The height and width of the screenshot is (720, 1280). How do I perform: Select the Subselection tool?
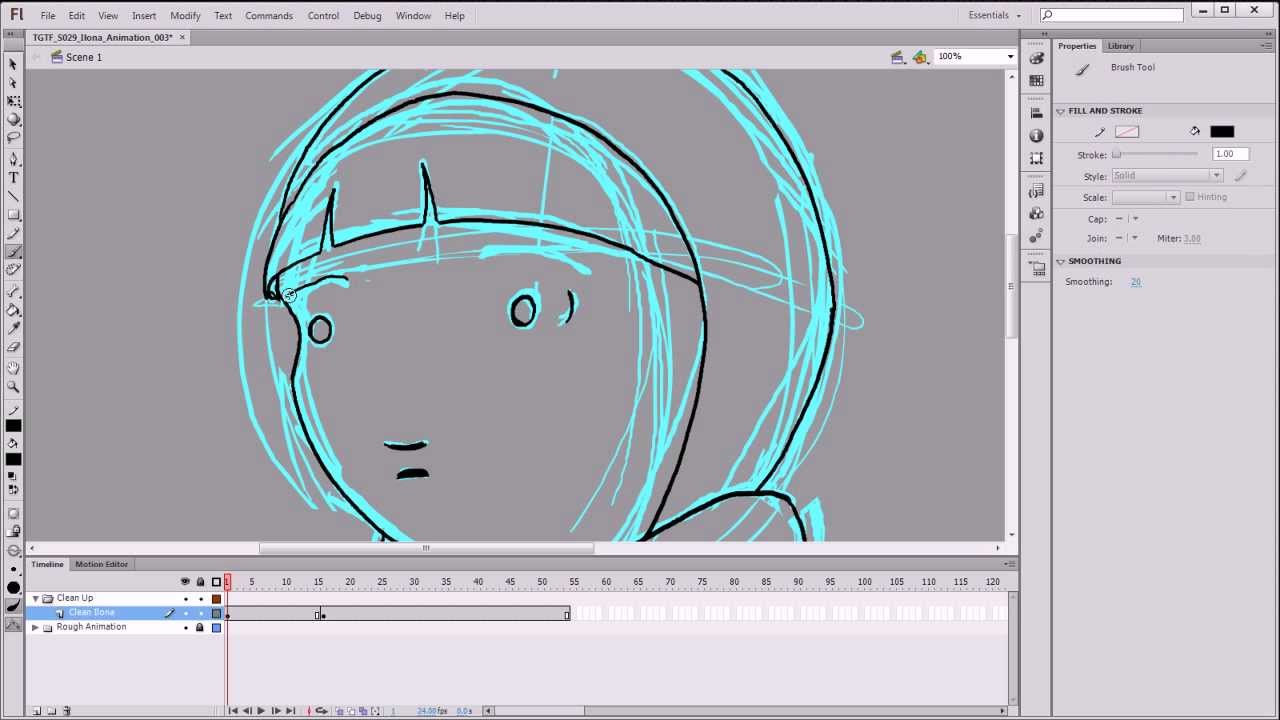click(x=13, y=83)
